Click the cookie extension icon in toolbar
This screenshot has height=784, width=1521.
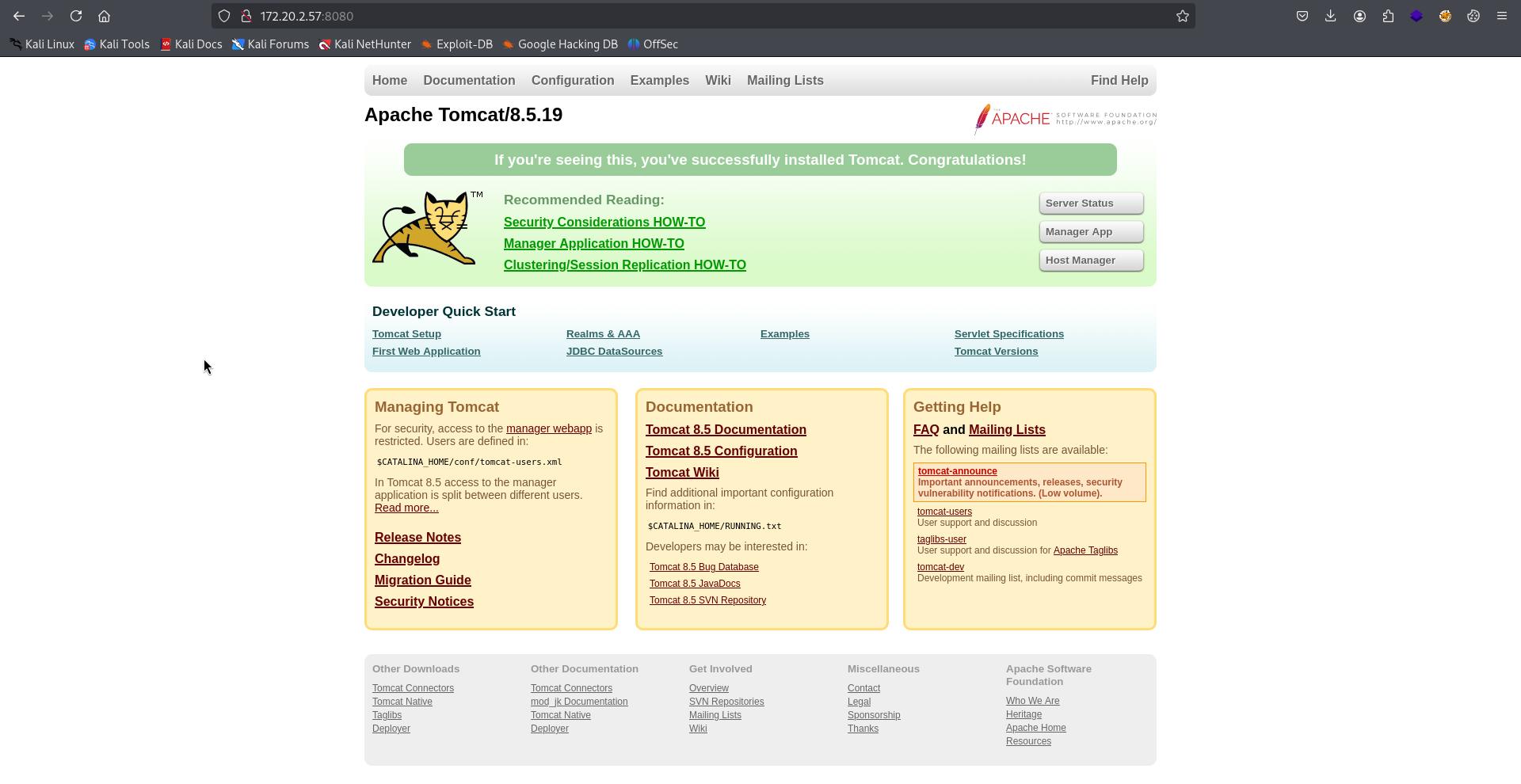coord(1473,16)
